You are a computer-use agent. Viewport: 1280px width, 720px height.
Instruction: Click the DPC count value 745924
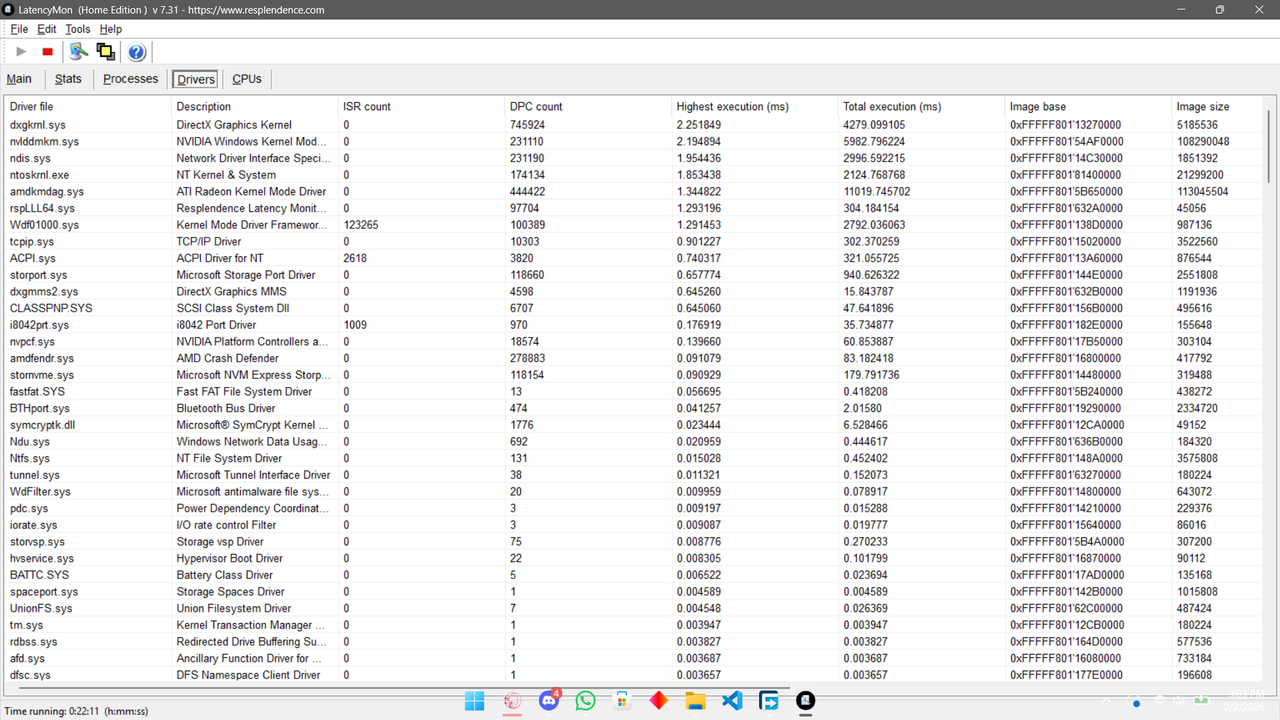527,125
